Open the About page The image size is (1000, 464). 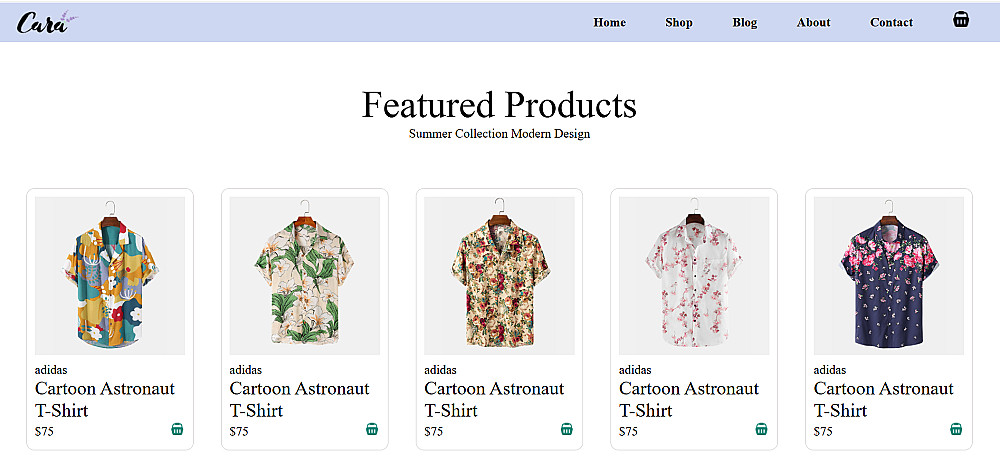[814, 22]
